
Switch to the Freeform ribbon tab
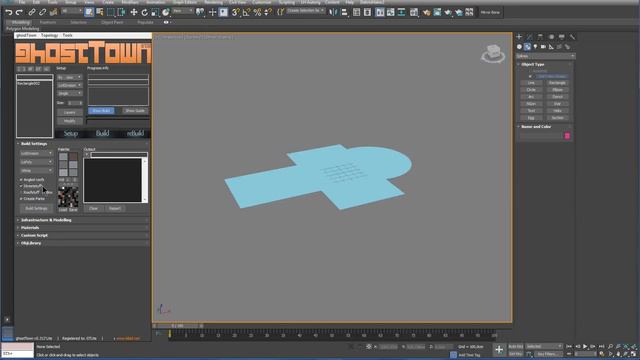(x=48, y=22)
